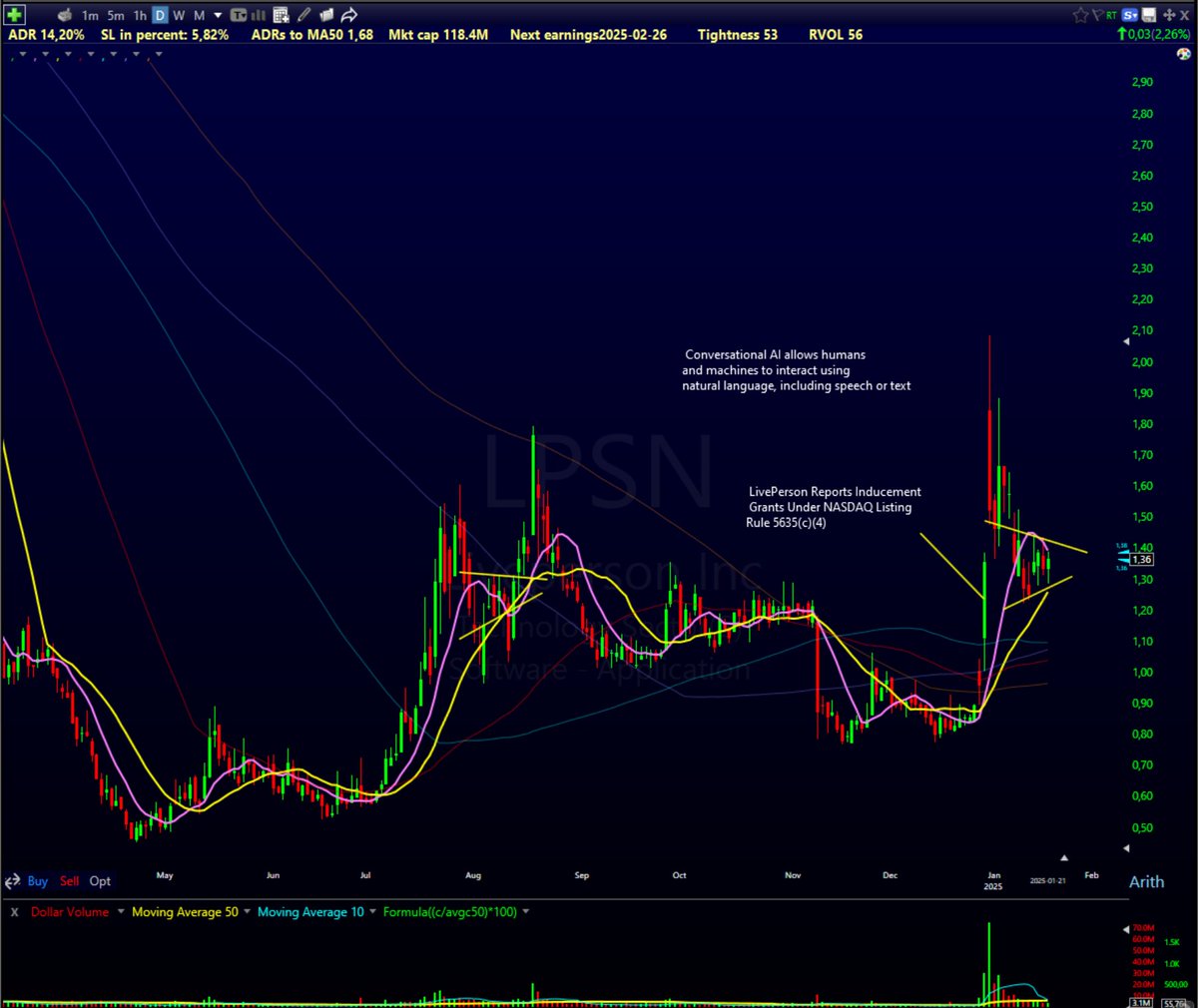Click the ADR 14,20% readout
The image size is (1198, 1008).
coord(47,35)
